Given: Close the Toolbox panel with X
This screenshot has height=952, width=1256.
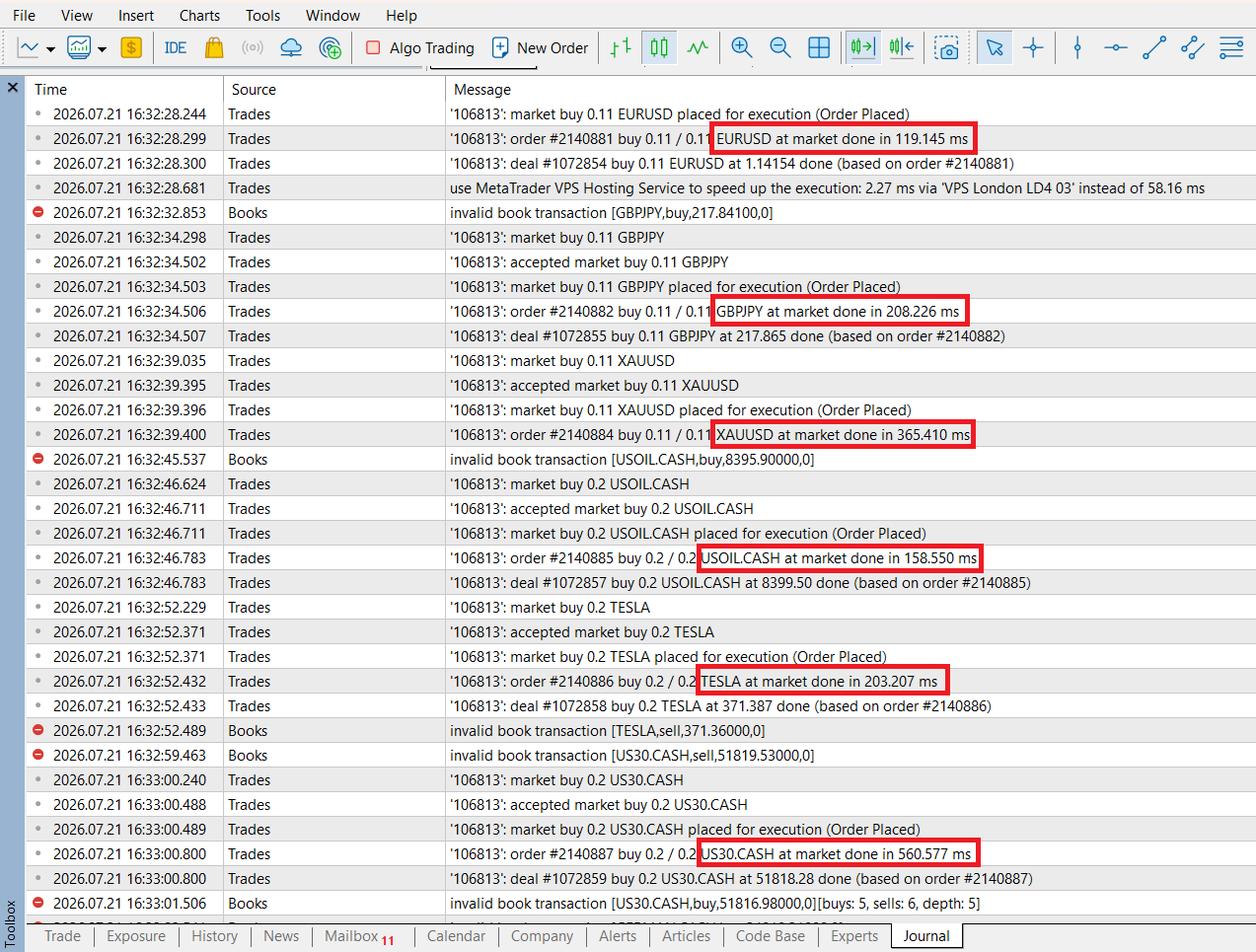Looking at the screenshot, I should (x=13, y=88).
